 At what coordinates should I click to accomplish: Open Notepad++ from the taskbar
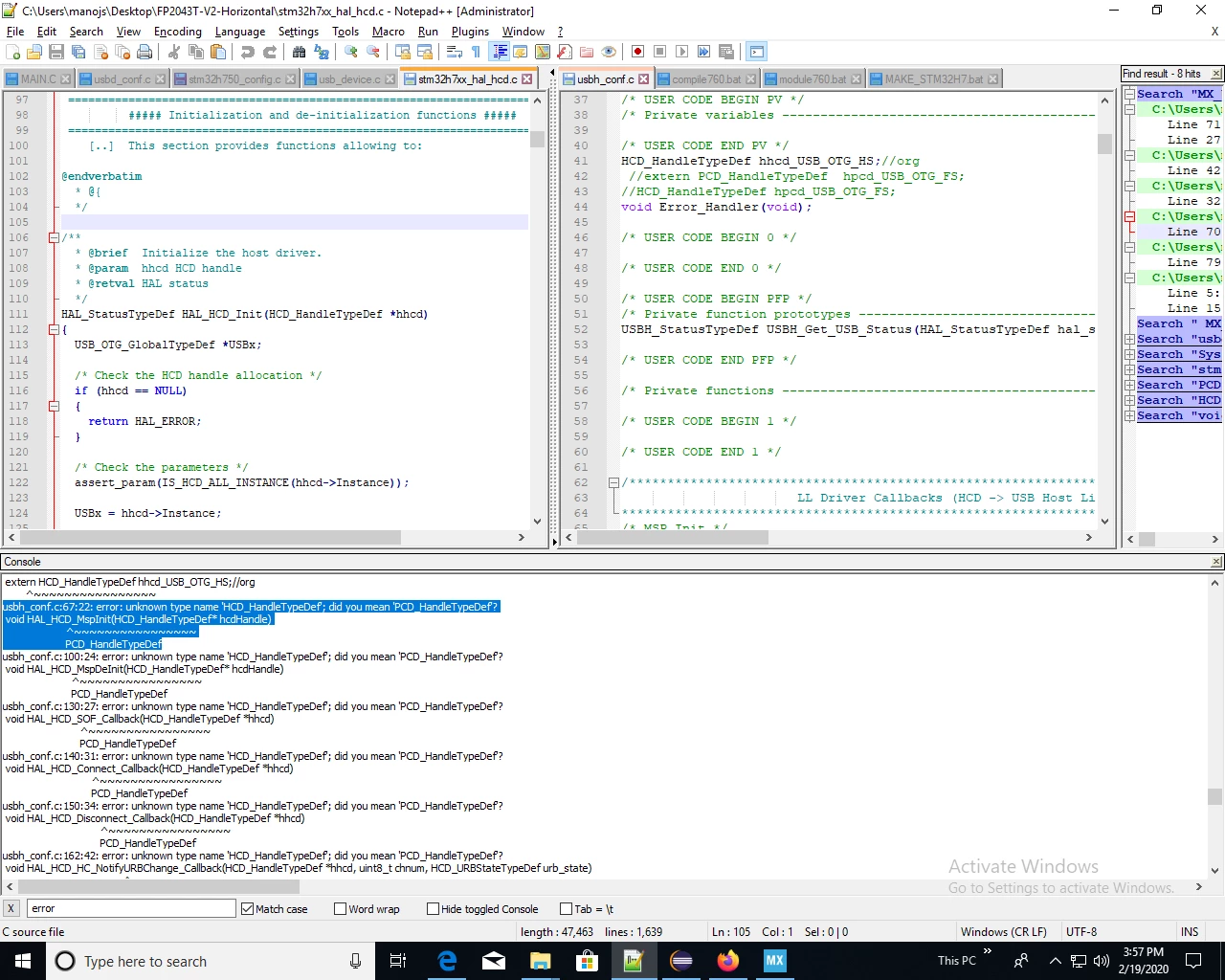(x=634, y=961)
